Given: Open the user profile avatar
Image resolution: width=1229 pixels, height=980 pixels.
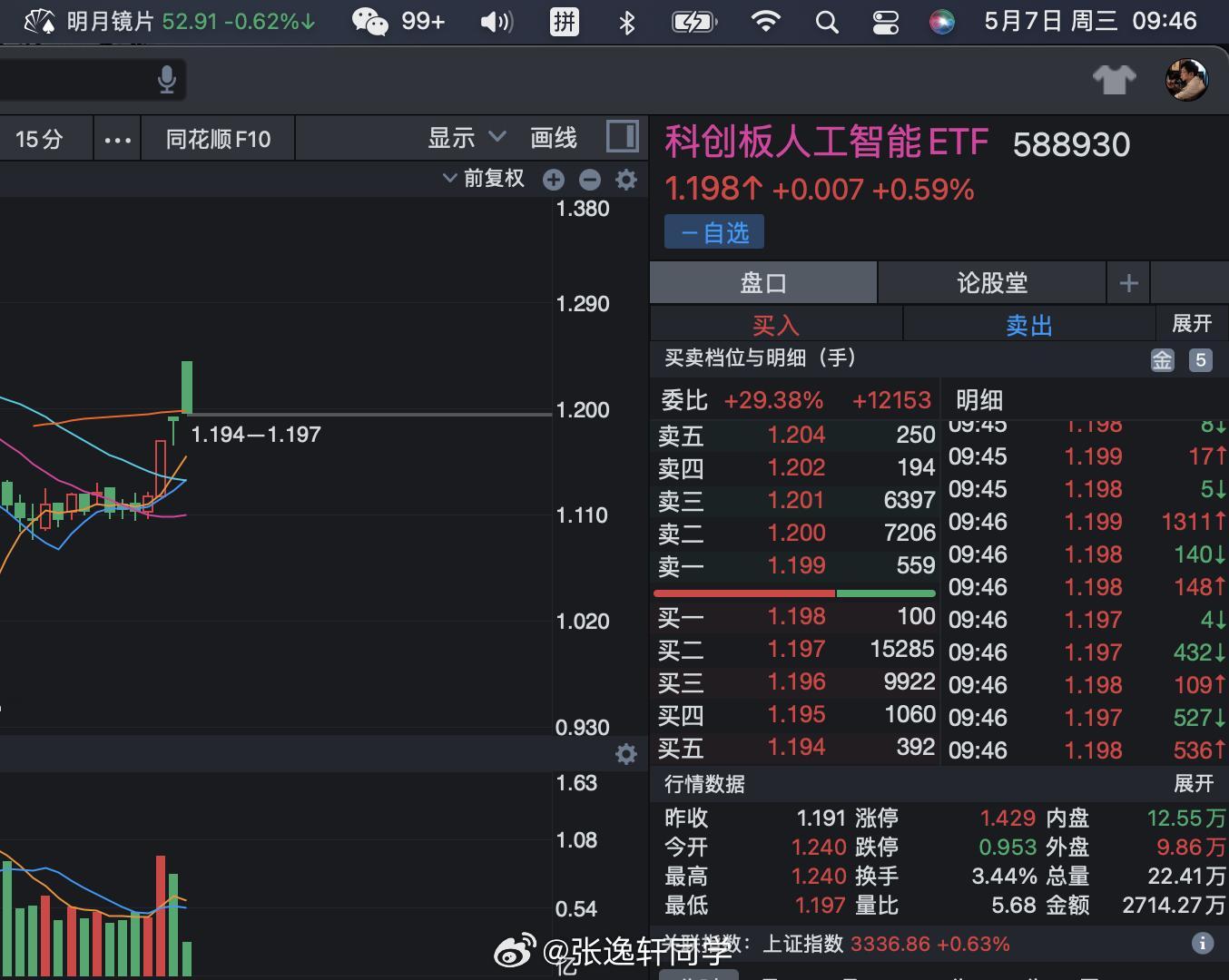Looking at the screenshot, I should tap(1186, 80).
